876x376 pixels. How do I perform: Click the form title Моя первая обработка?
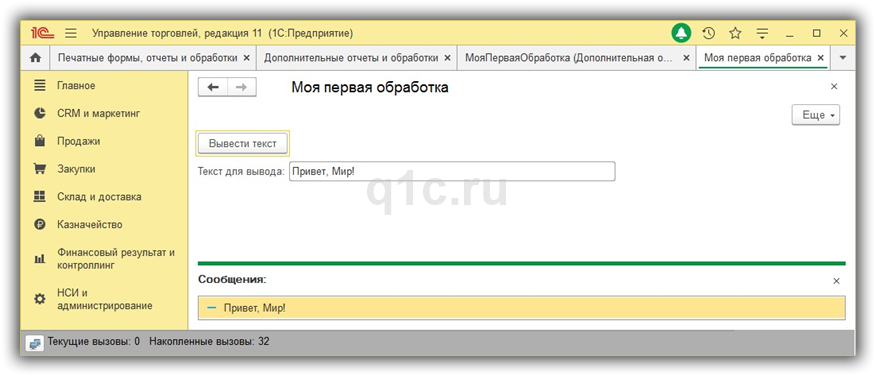[x=370, y=88]
